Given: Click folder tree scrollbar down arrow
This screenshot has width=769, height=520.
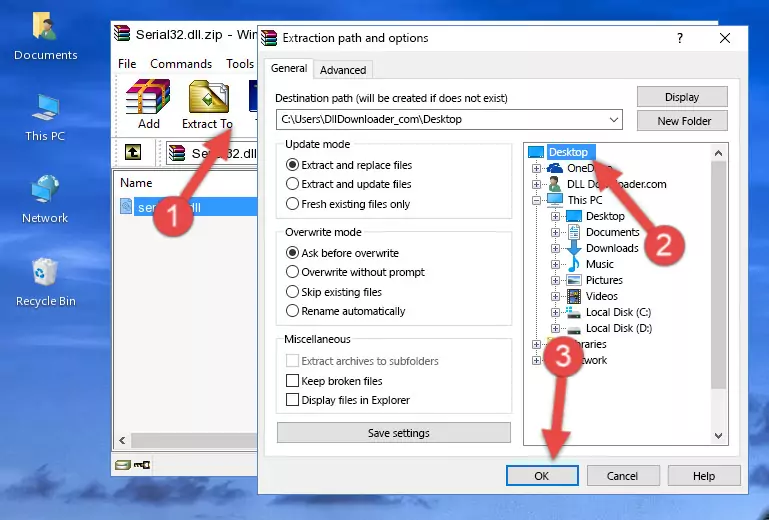Looking at the screenshot, I should point(718,436).
